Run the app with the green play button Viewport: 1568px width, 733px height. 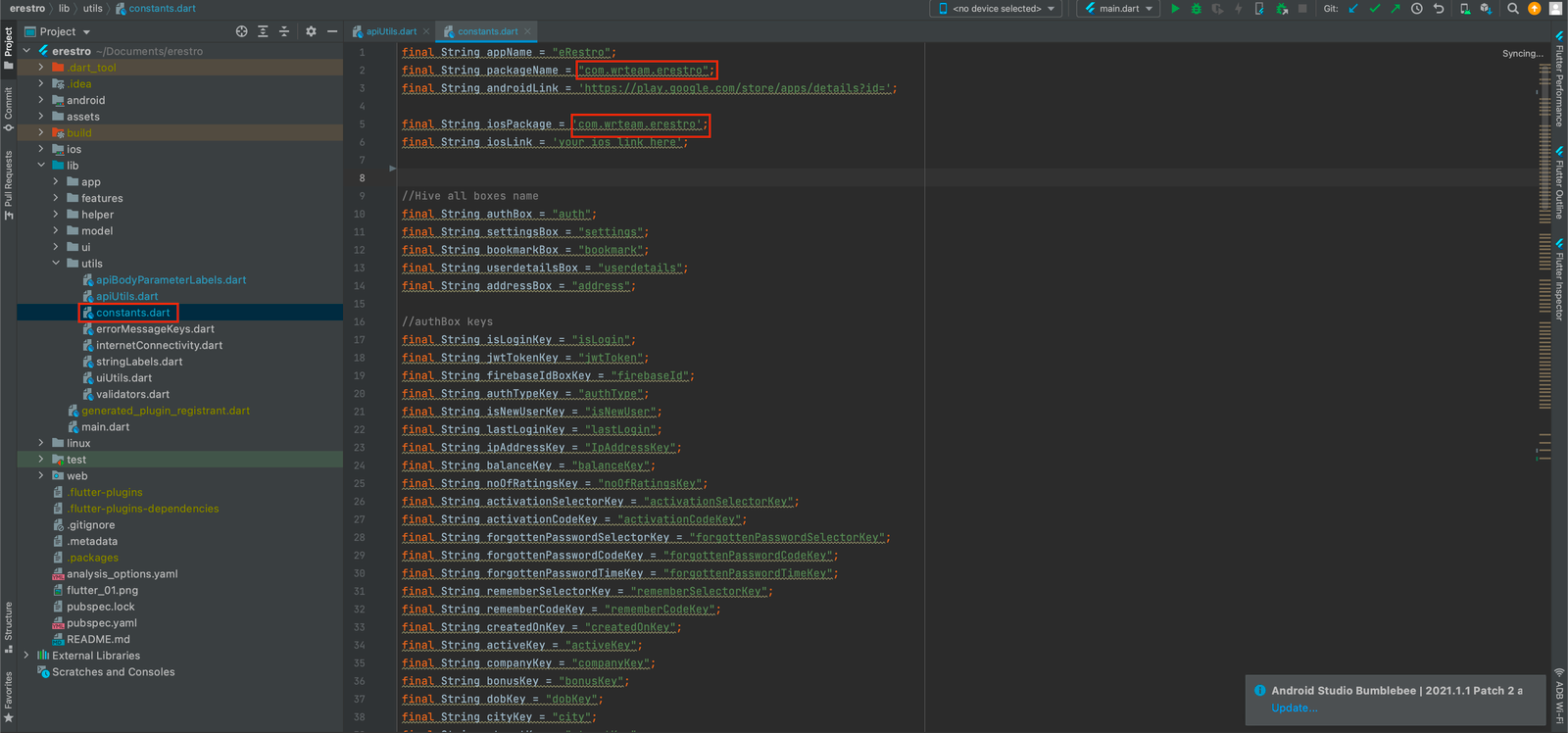pyautogui.click(x=1175, y=9)
